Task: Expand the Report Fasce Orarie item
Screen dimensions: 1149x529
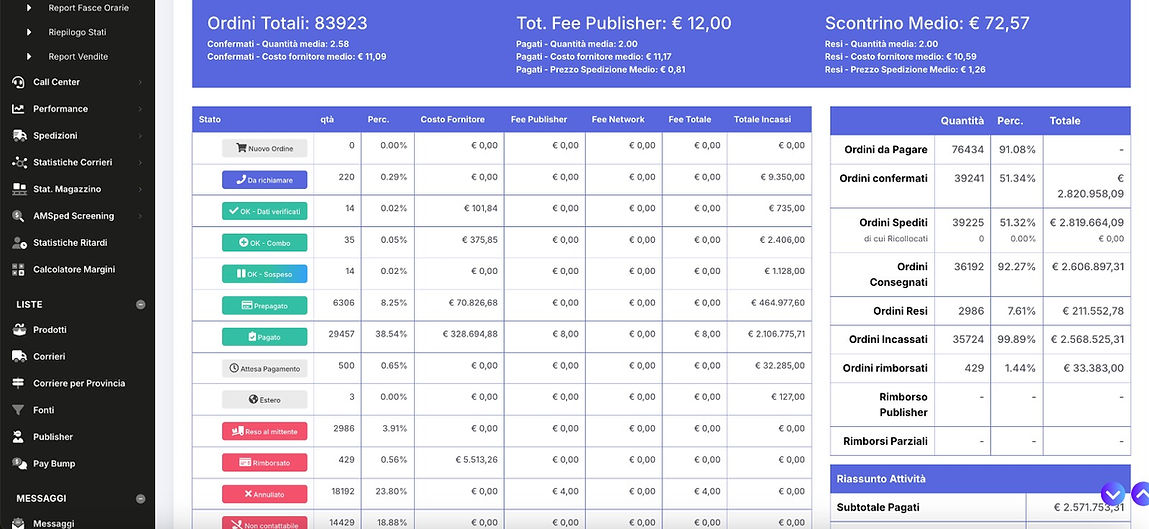Action: pos(29,8)
